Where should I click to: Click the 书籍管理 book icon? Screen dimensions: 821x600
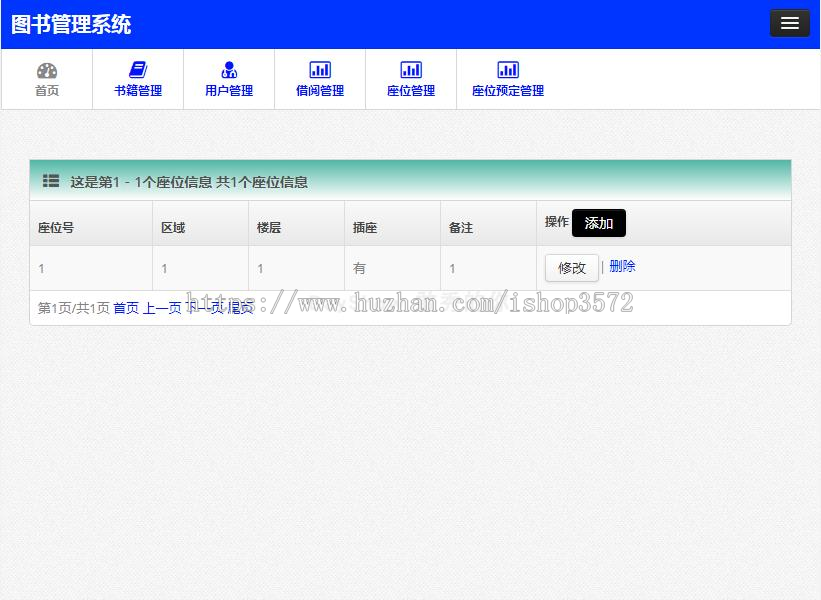(138, 70)
